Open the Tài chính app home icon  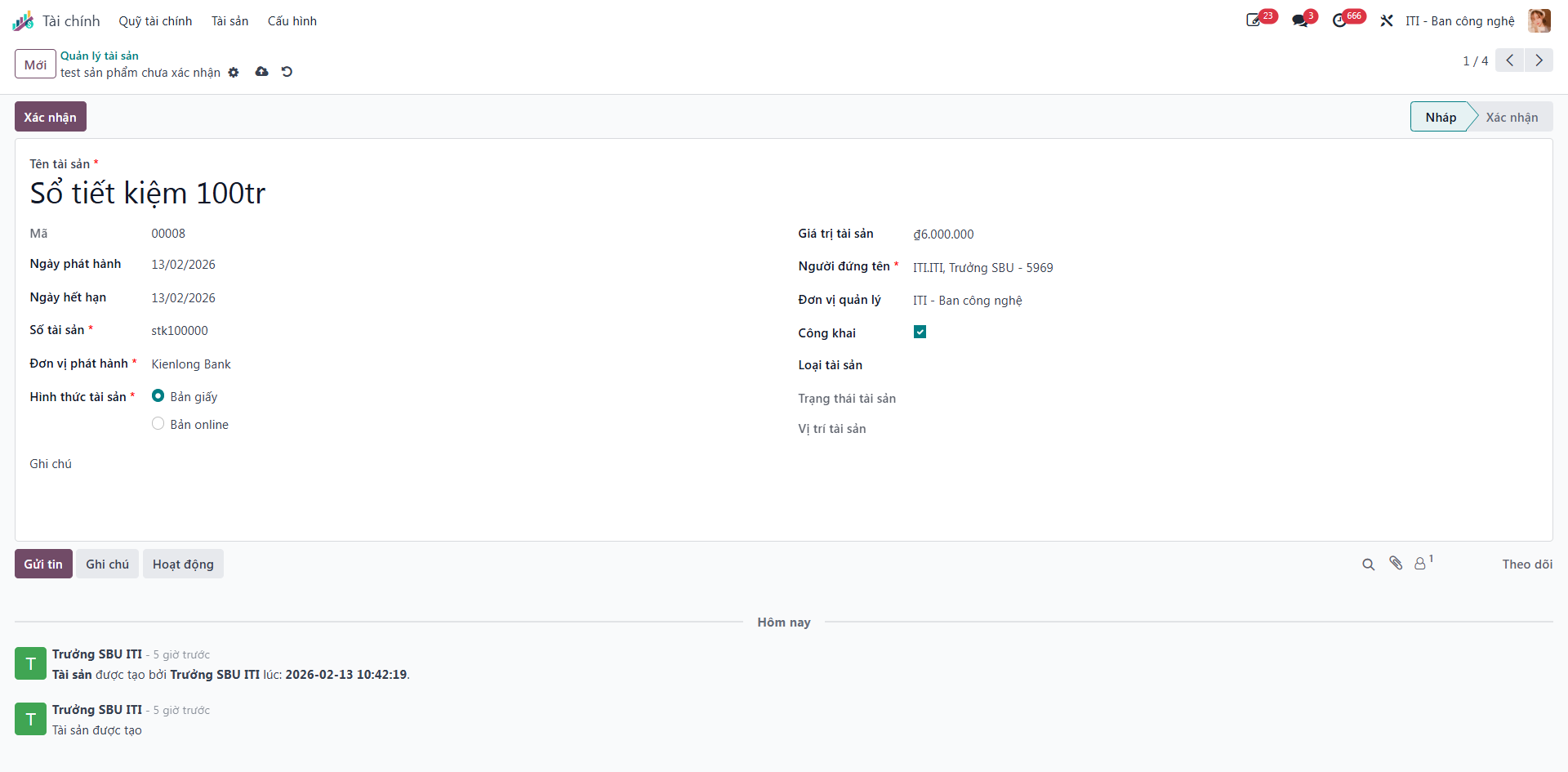[x=23, y=21]
